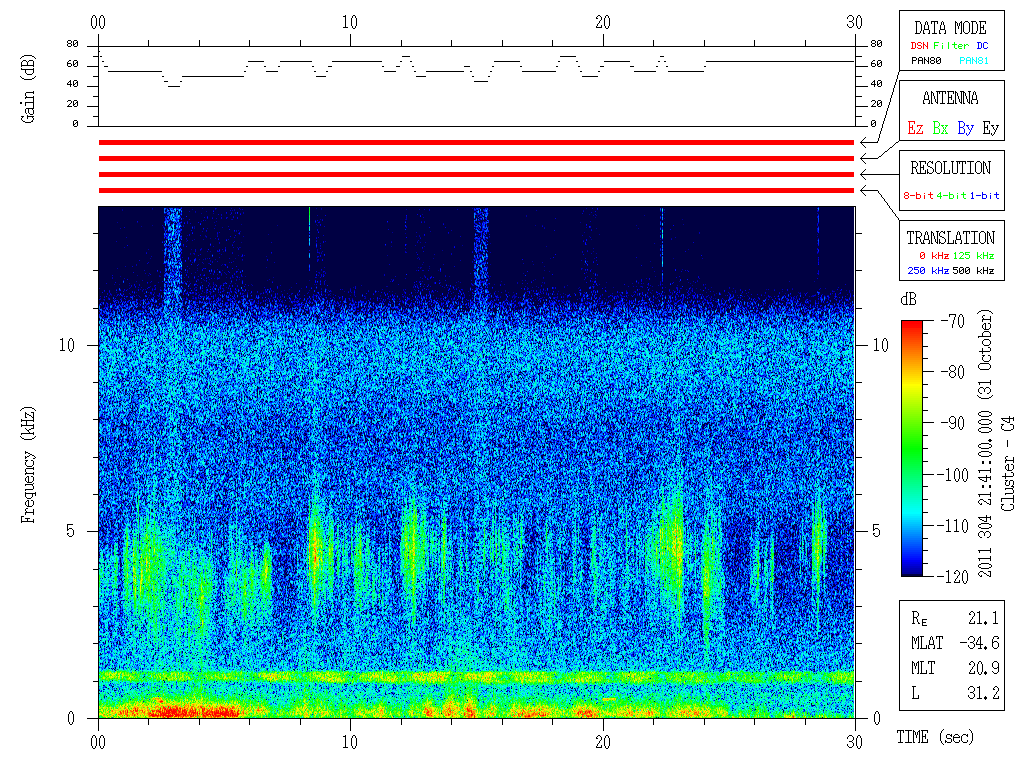This screenshot has height=768, width=1024.
Task: Click the second red status bar for antenna
Action: point(476,159)
